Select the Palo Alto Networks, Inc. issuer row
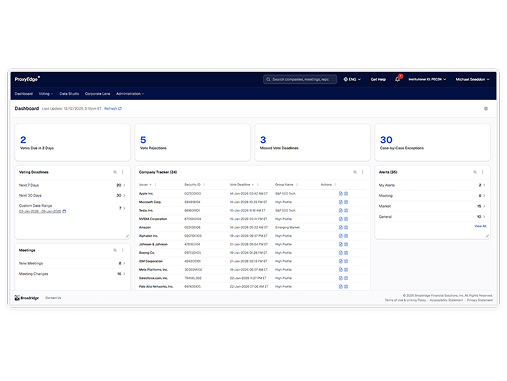The height and width of the screenshot is (381, 507). click(x=252, y=286)
